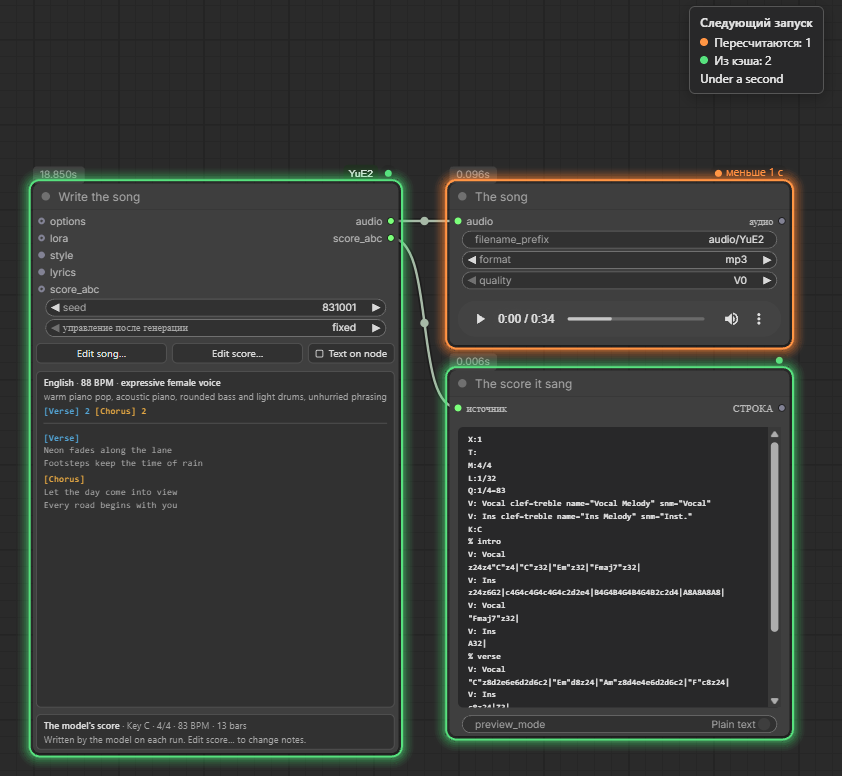Screen dimensions: 842x776
Task: Toggle preview_mode Plain text switch
Action: pos(764,724)
